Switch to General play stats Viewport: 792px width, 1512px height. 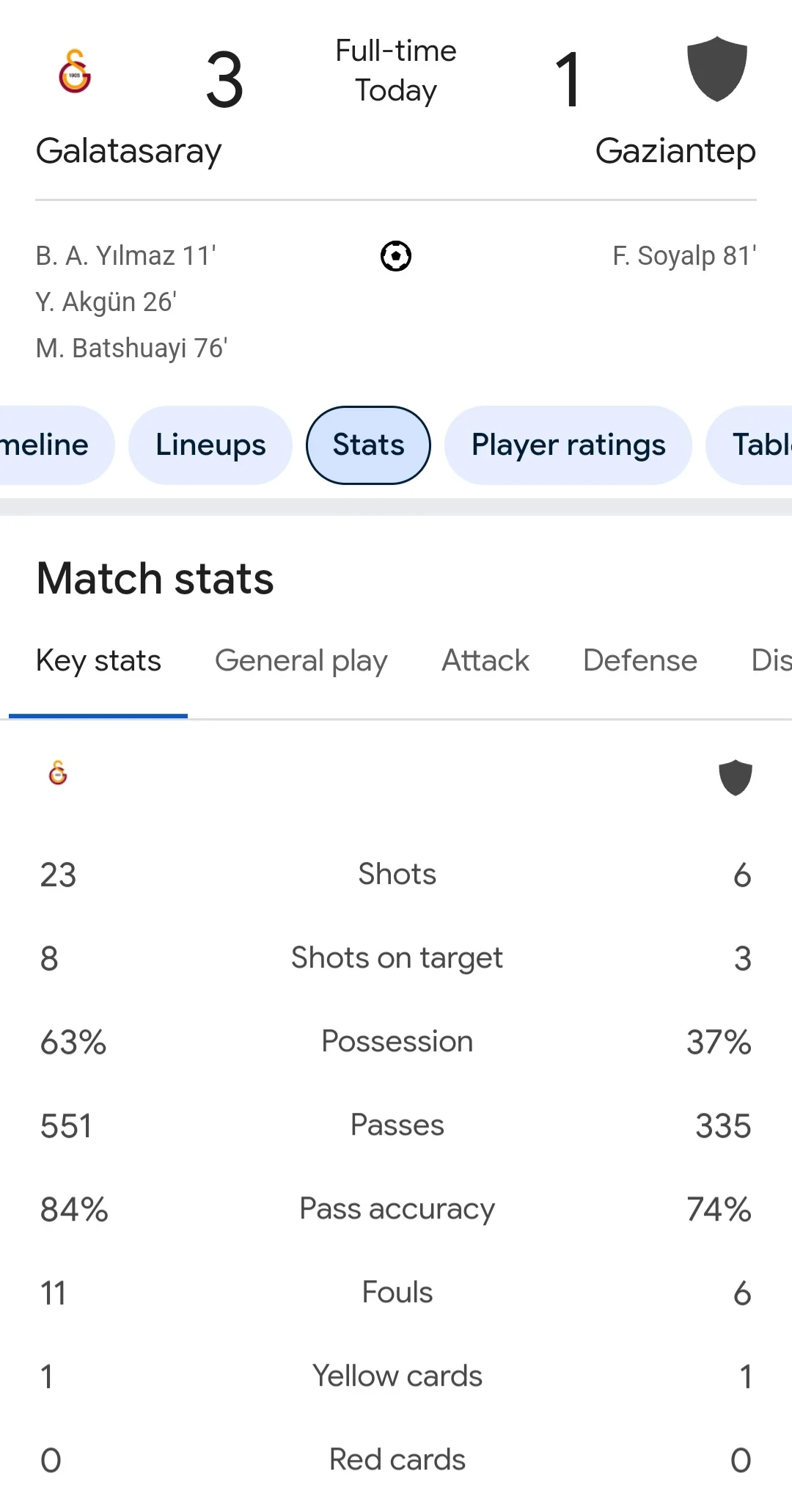pyautogui.click(x=301, y=661)
